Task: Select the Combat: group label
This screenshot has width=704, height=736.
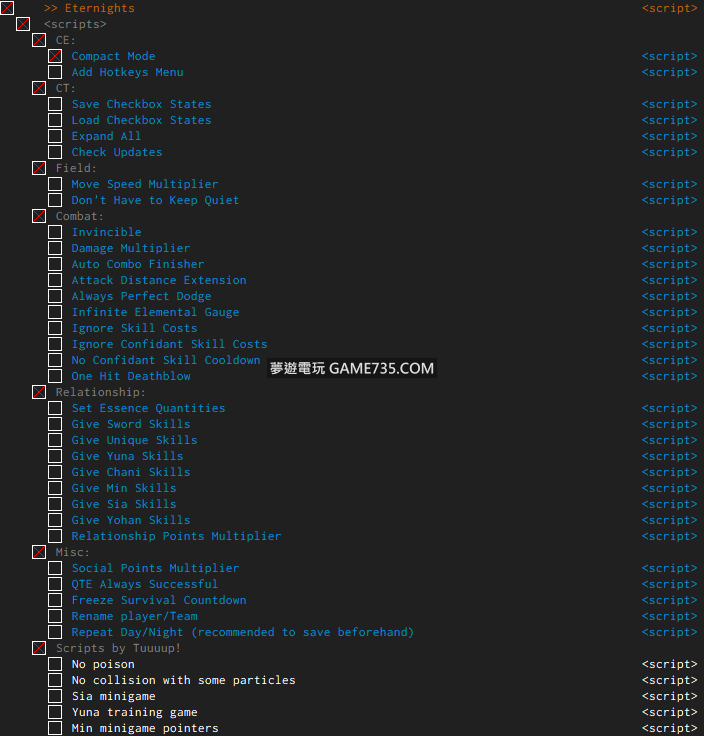Action: click(79, 216)
